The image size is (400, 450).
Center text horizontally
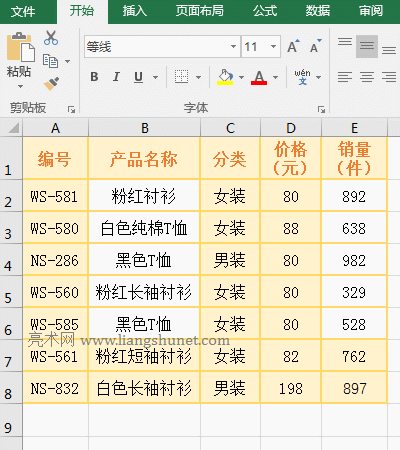point(367,77)
